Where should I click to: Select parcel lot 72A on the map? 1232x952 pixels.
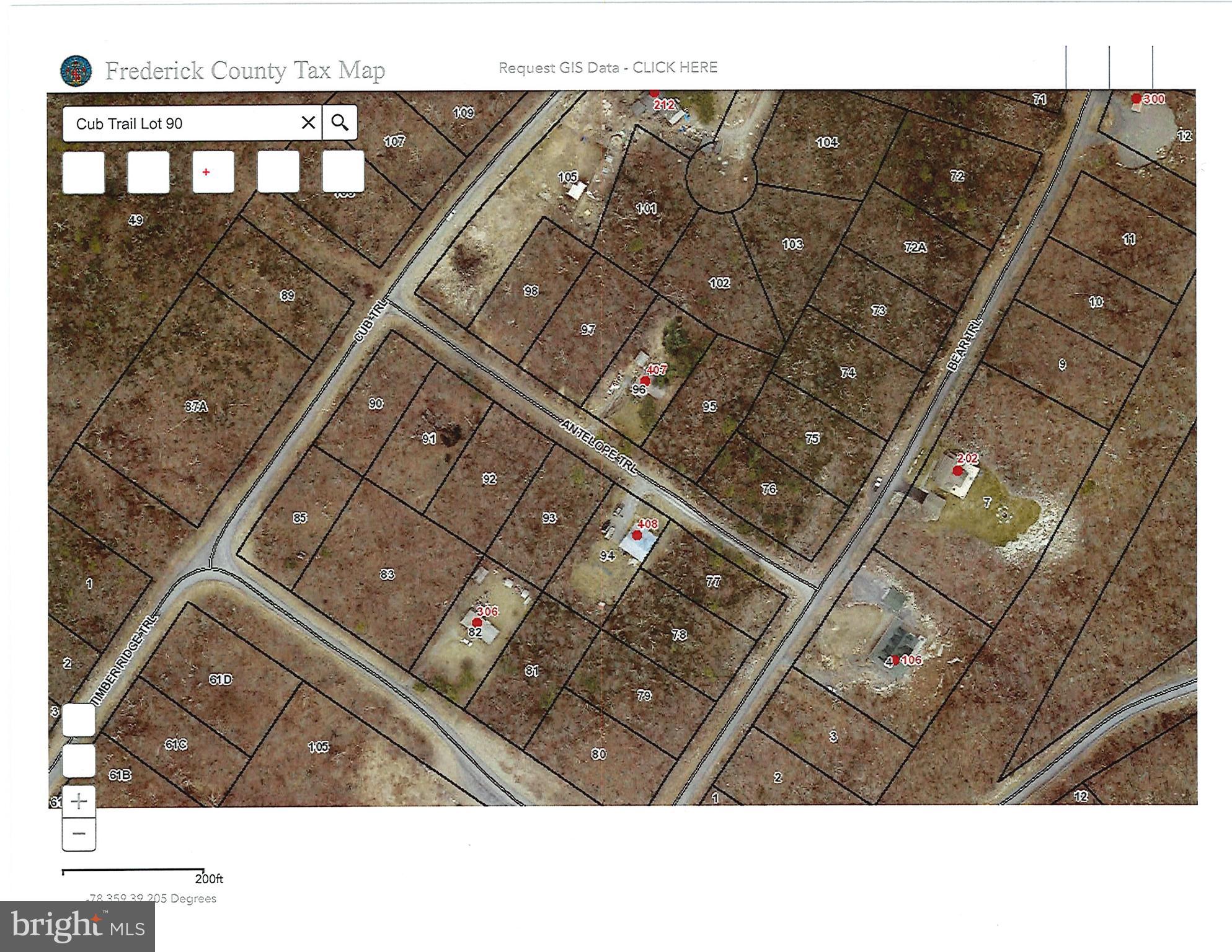click(915, 247)
